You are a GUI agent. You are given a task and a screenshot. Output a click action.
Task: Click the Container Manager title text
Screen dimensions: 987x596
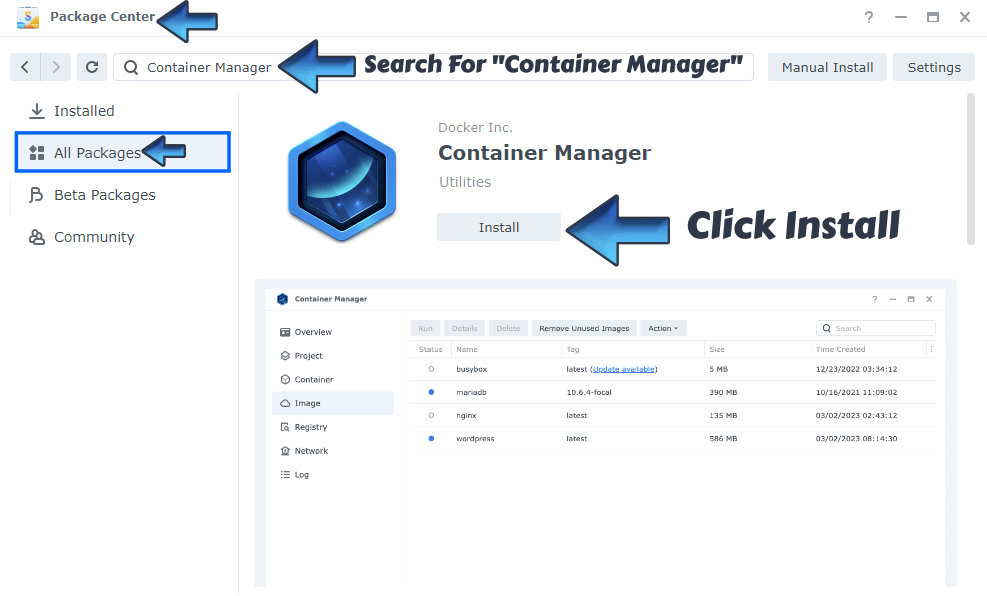(544, 153)
